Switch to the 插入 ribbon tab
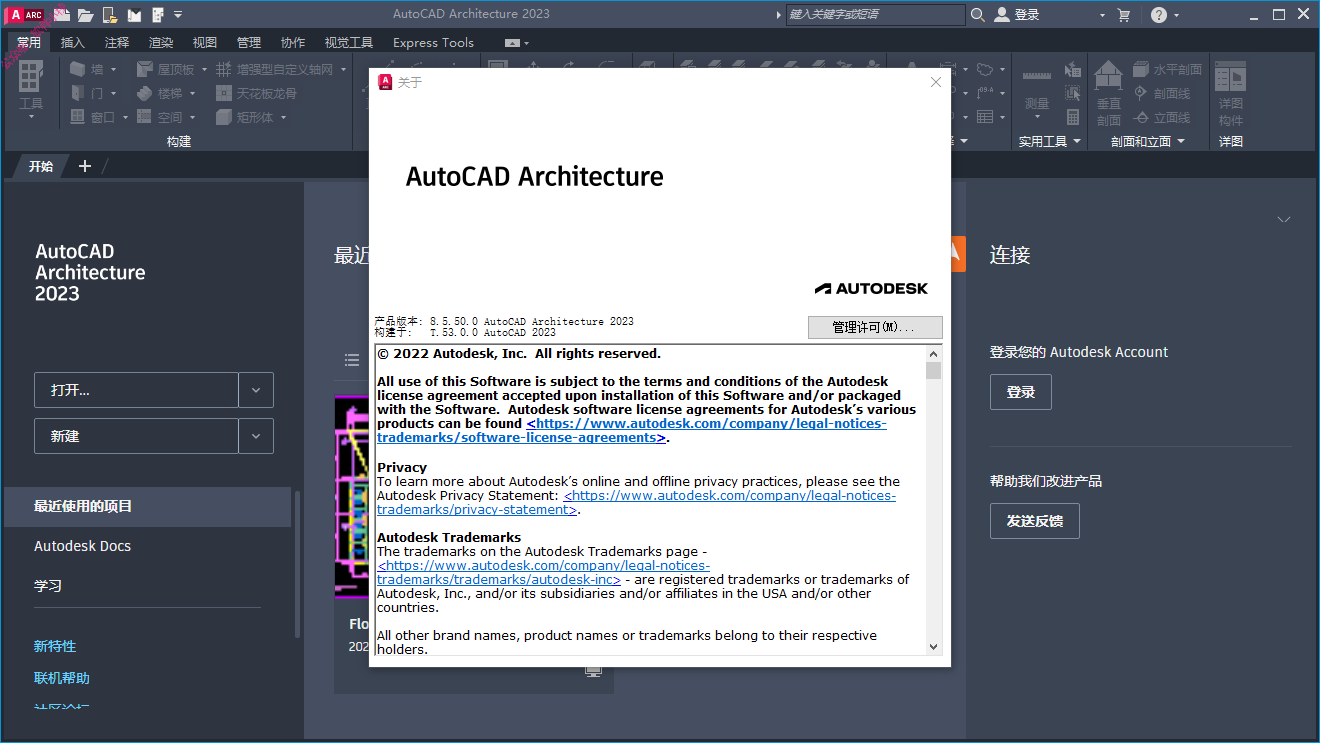1320x743 pixels. click(x=73, y=42)
